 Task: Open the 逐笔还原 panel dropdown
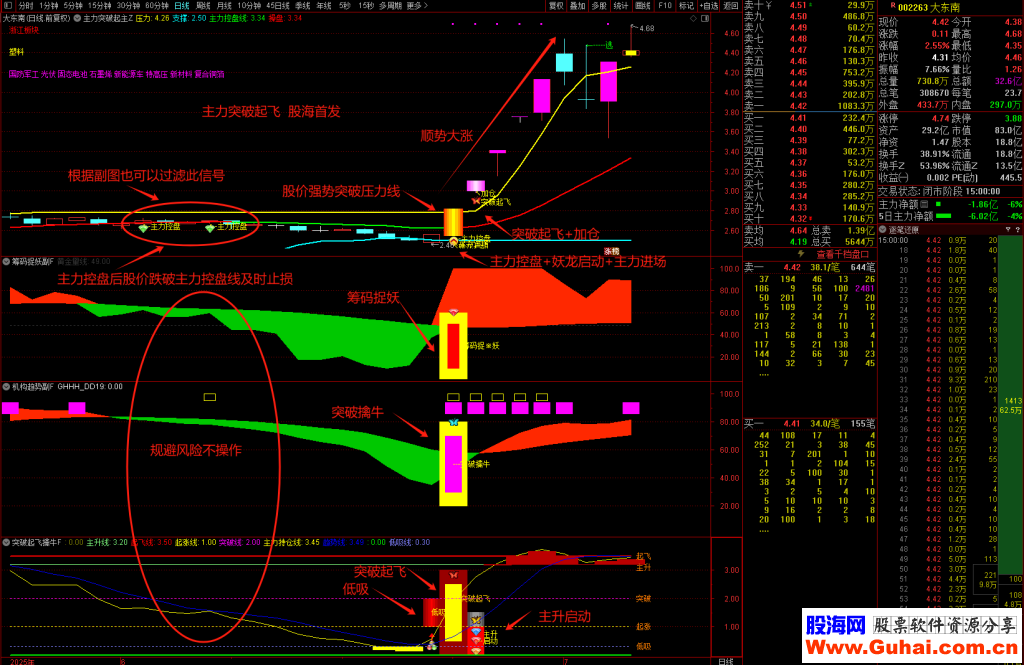(x=882, y=229)
